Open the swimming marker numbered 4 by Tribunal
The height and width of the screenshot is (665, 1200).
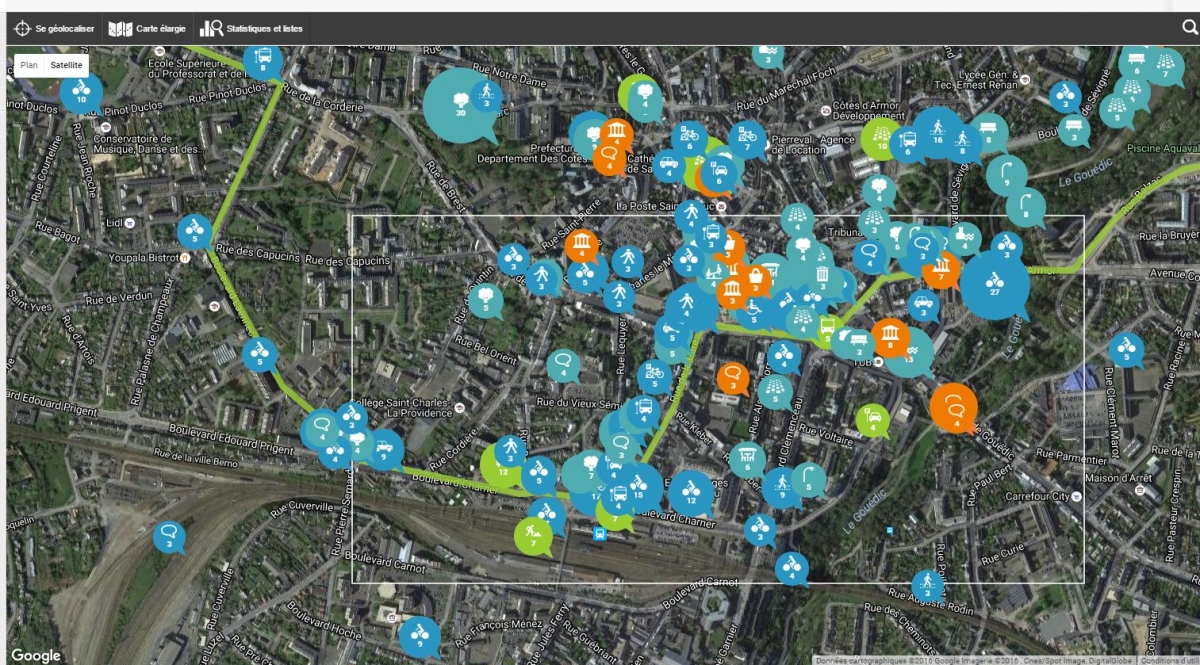963,239
